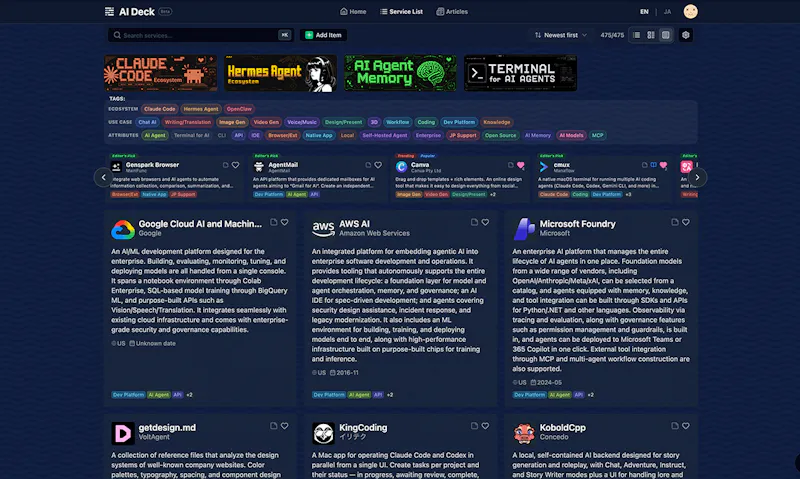
Task: Open the Hermes Agent Ecosystem banner
Action: click(x=281, y=73)
